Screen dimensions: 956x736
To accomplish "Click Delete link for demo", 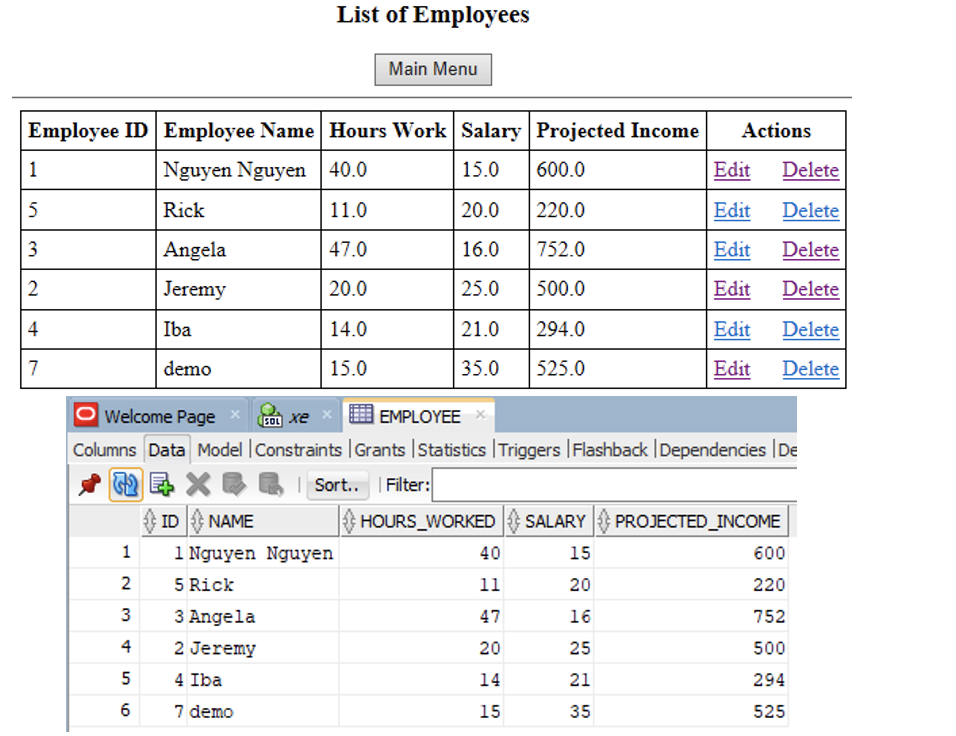I will [x=810, y=368].
